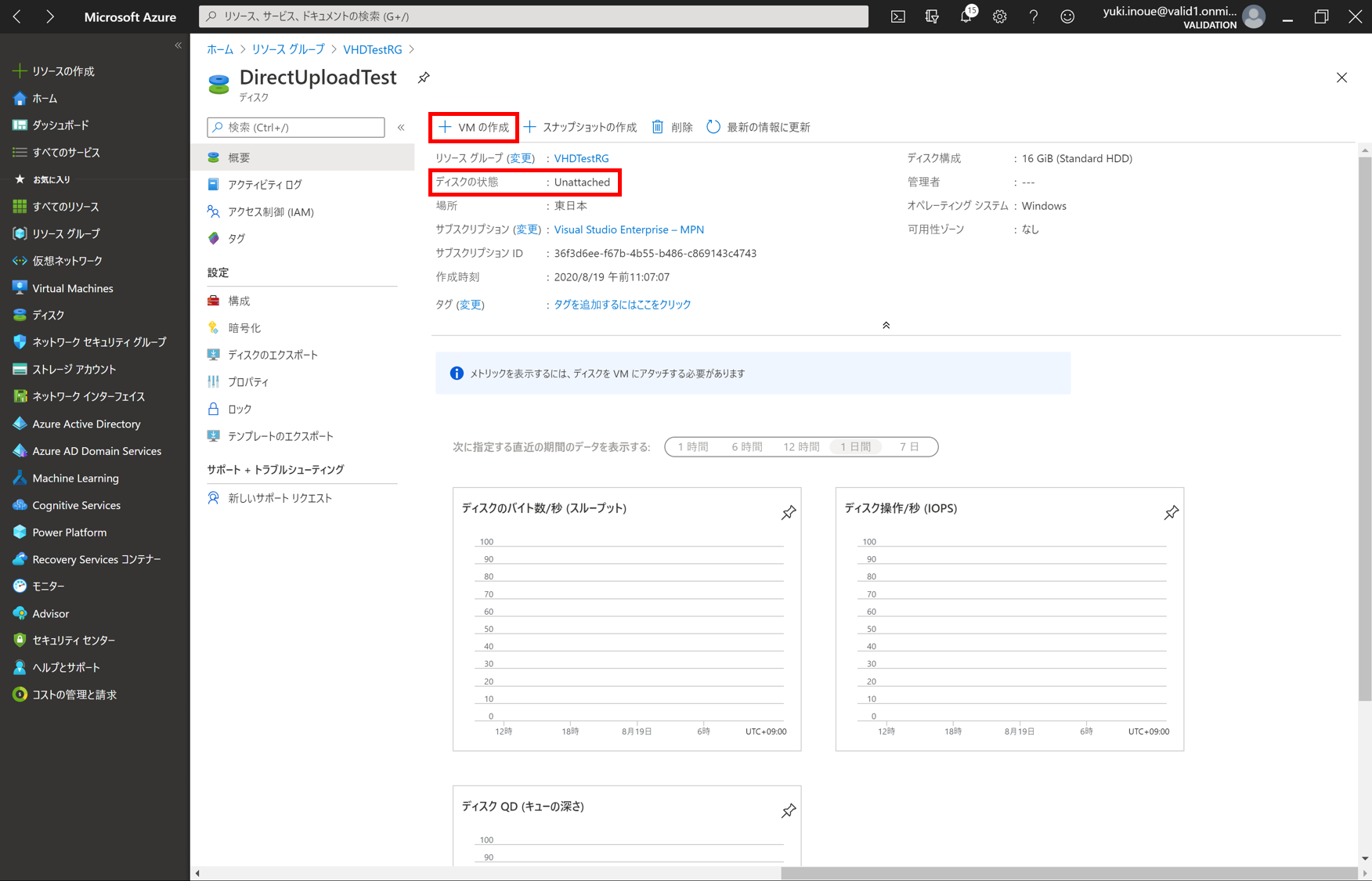This screenshot has height=881, width=1372.
Task: Select 1 時間 time range
Action: pos(693,447)
